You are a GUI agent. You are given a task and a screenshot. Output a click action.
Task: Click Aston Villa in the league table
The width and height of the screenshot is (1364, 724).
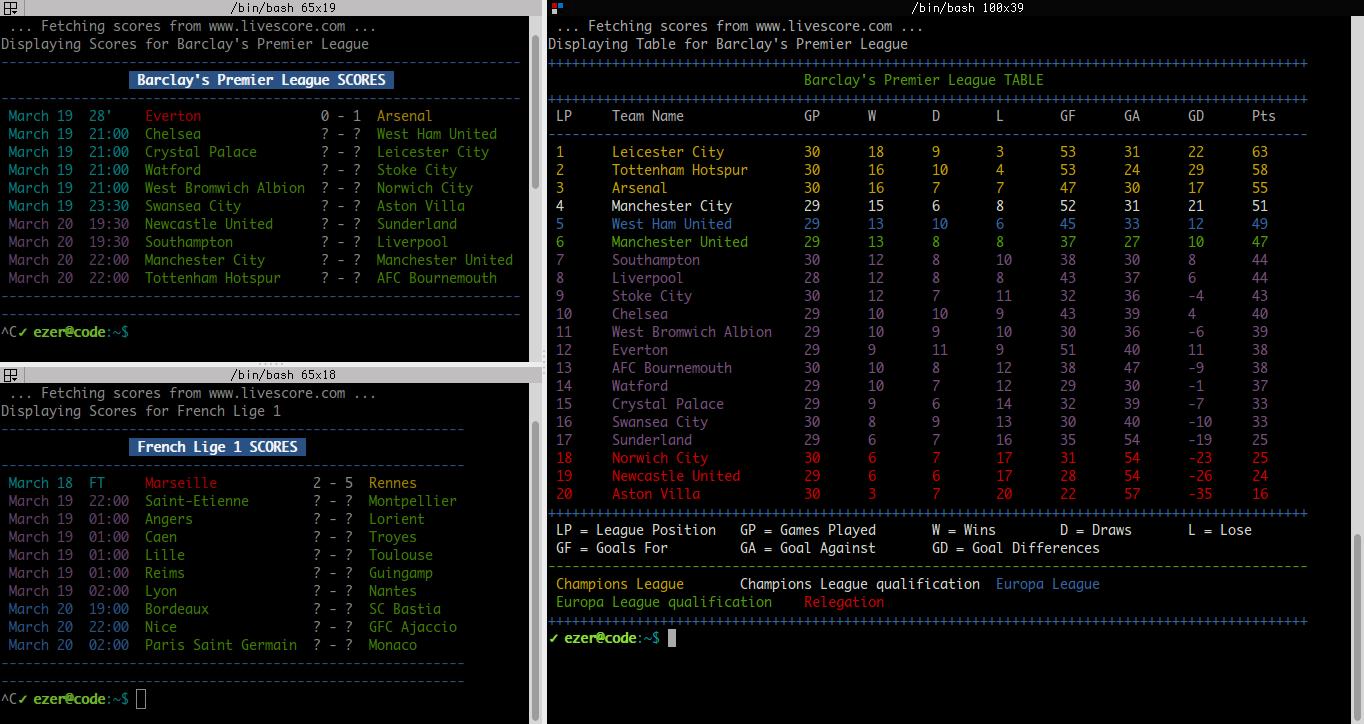pyautogui.click(x=656, y=494)
